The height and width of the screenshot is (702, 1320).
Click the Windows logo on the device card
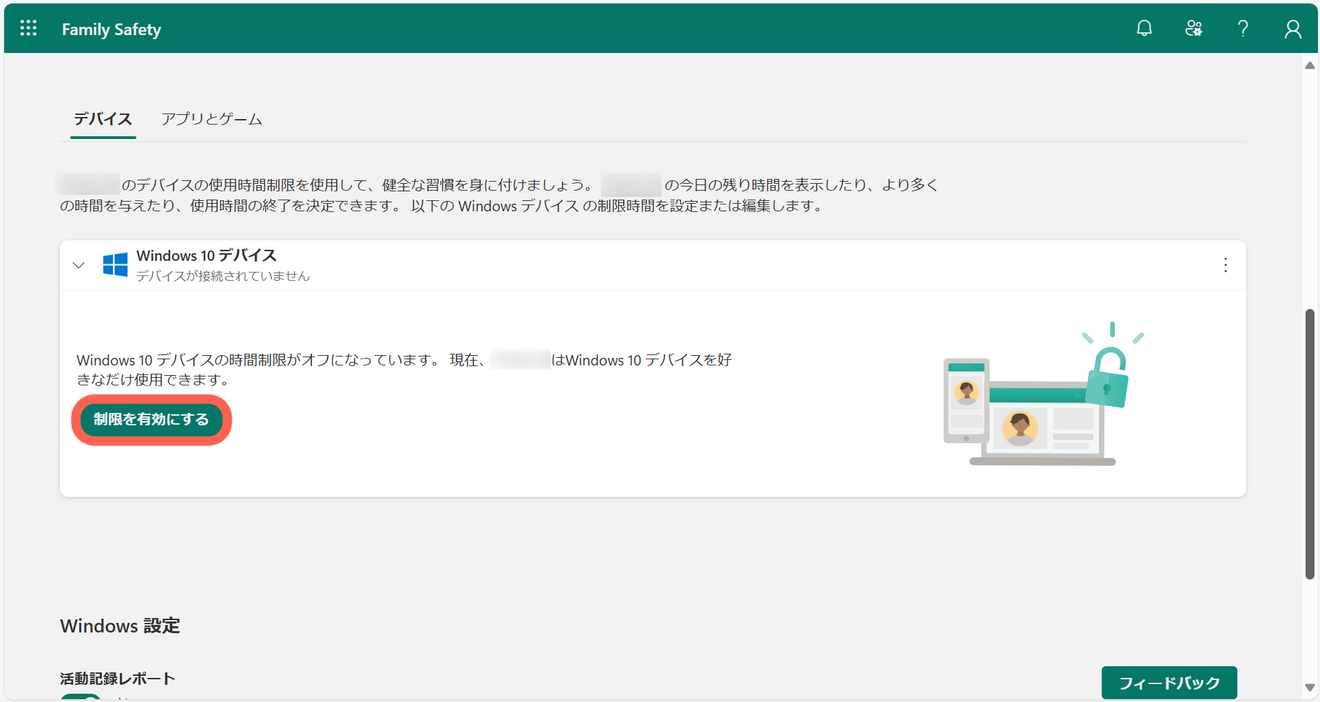pos(115,265)
